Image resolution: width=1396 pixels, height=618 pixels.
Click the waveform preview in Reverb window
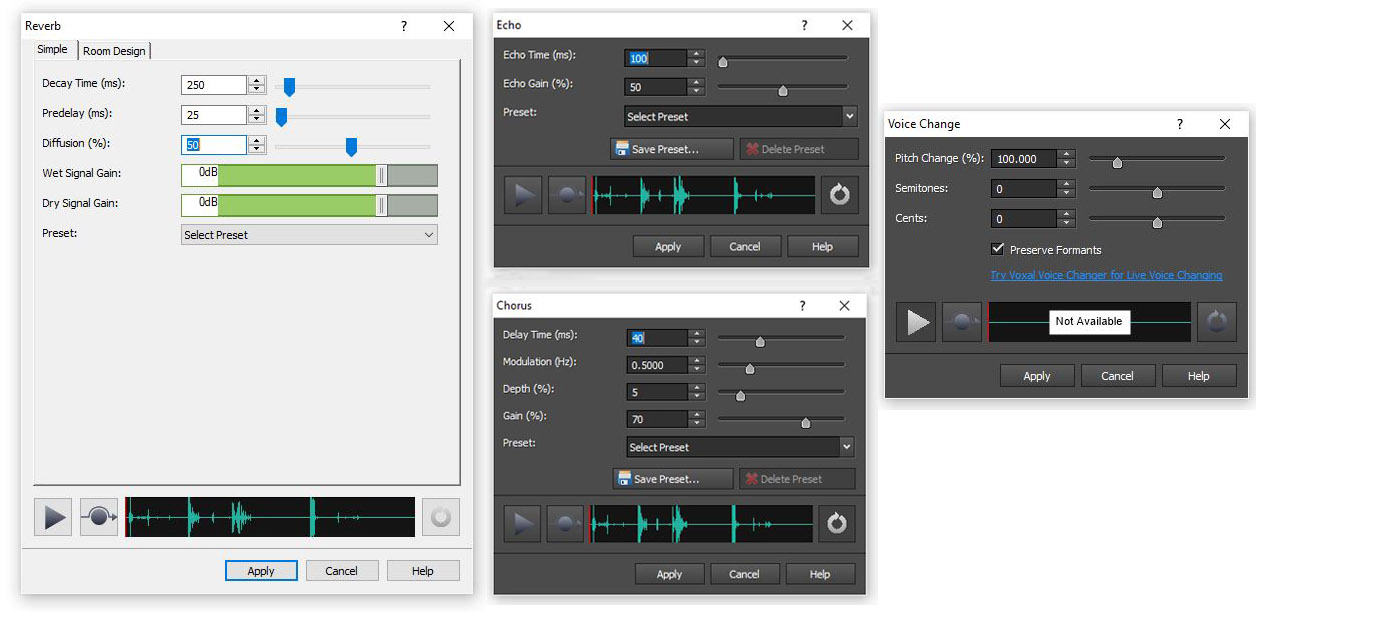[270, 517]
